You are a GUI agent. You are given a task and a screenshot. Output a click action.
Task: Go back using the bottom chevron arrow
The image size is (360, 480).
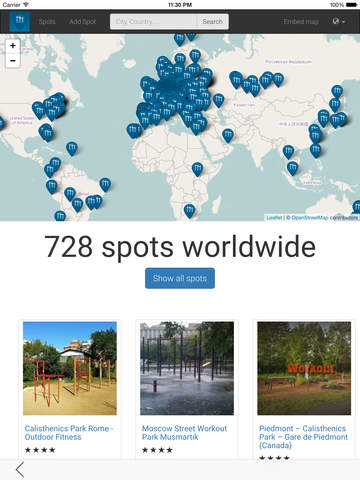tap(20, 470)
